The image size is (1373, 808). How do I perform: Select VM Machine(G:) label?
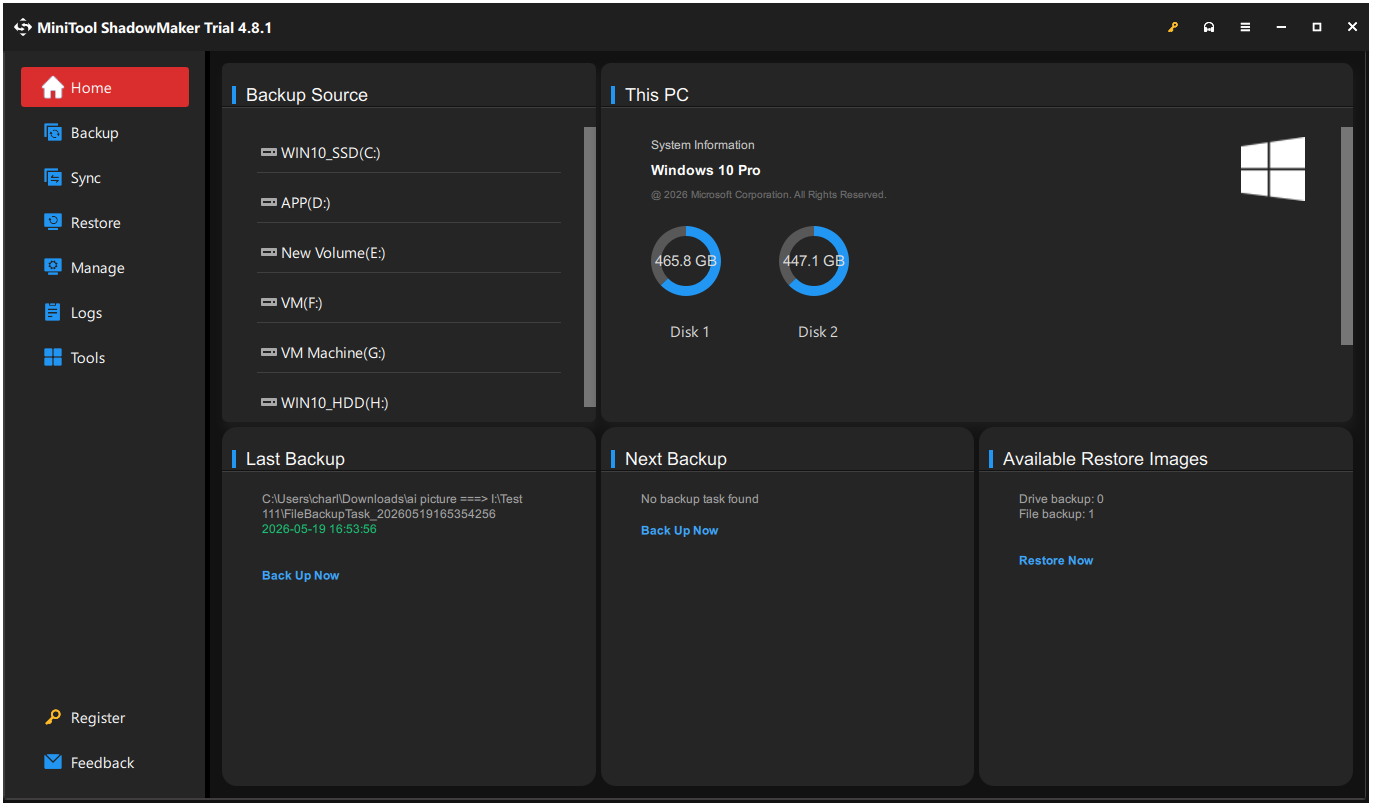click(x=333, y=353)
